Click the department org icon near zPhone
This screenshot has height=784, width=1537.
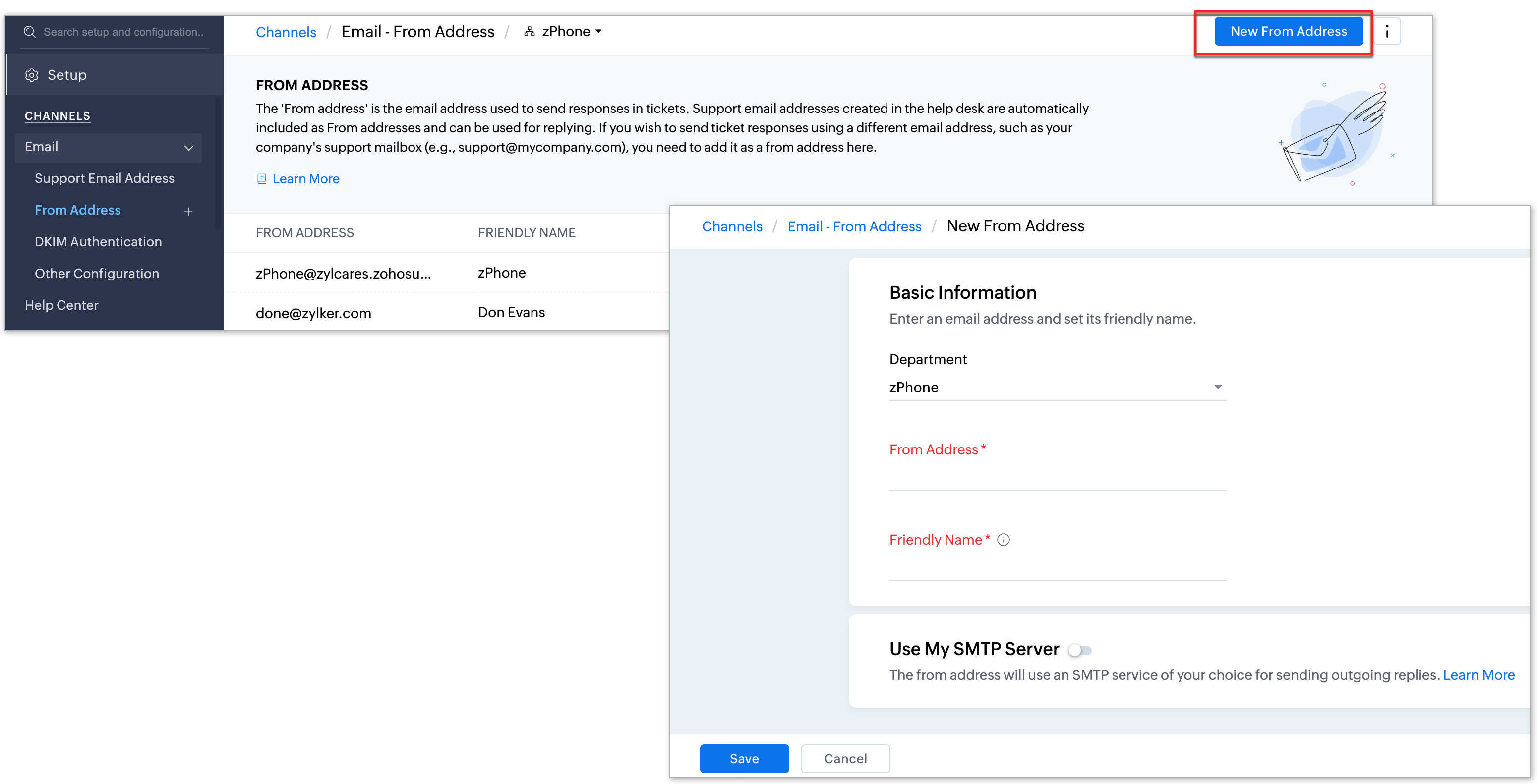(x=529, y=32)
